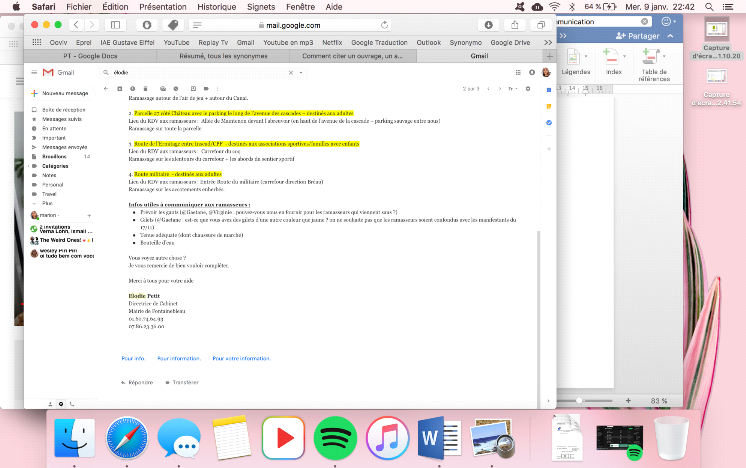This screenshot has width=746, height=468.
Task: Open the Safari share button
Action: tap(514, 25)
